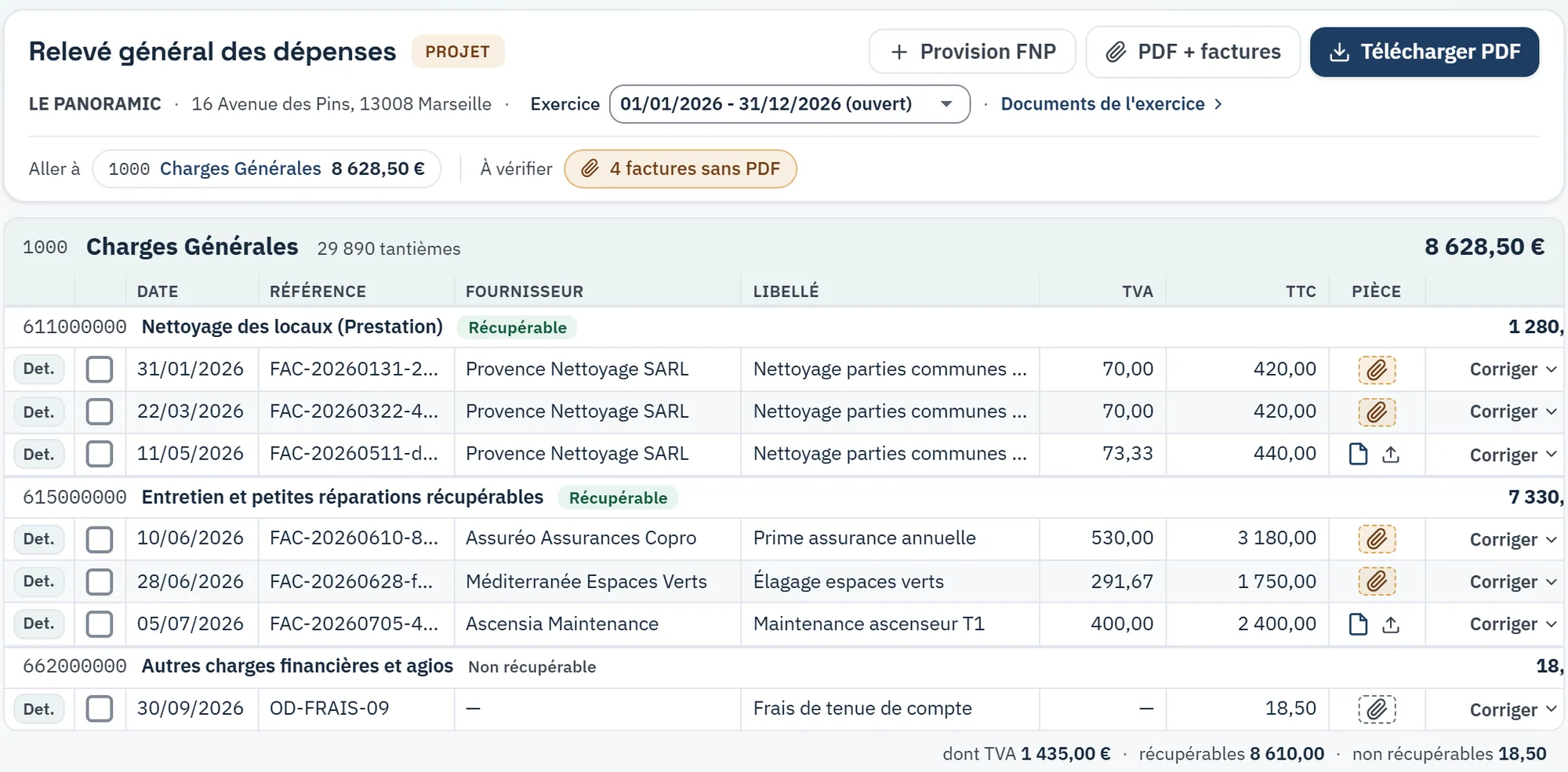Click DATE column header
Image resolution: width=1568 pixels, height=772 pixels.
click(x=158, y=292)
